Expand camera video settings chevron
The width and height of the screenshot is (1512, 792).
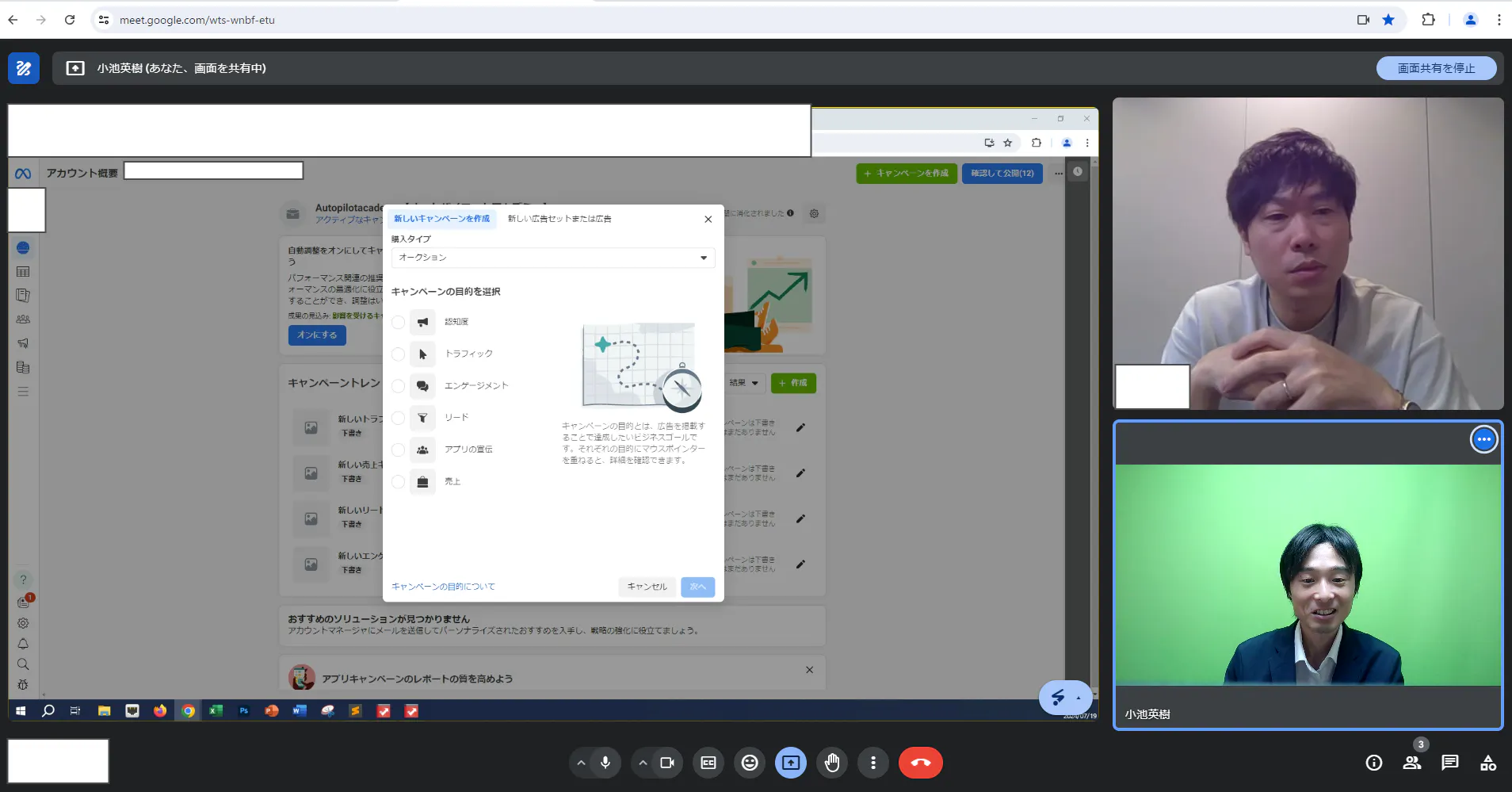click(643, 763)
